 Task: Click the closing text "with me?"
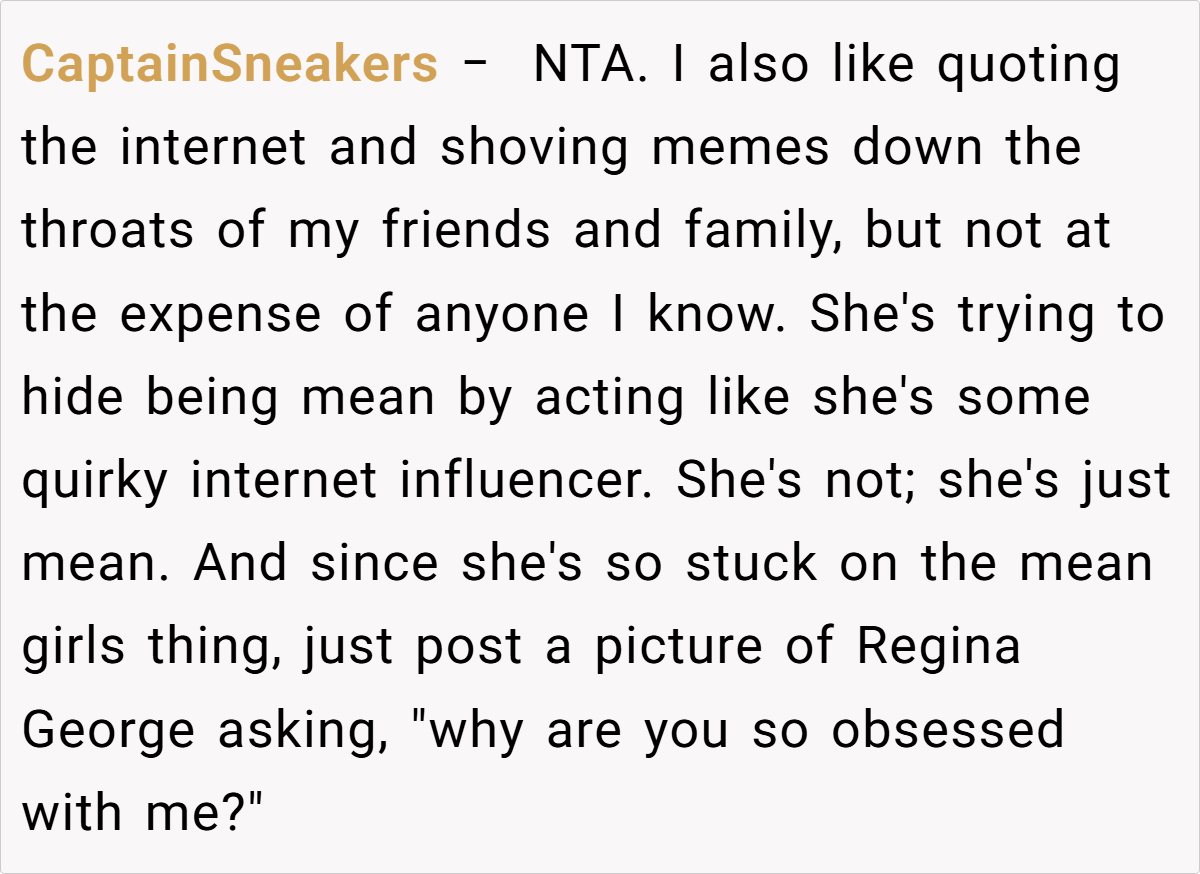141,812
